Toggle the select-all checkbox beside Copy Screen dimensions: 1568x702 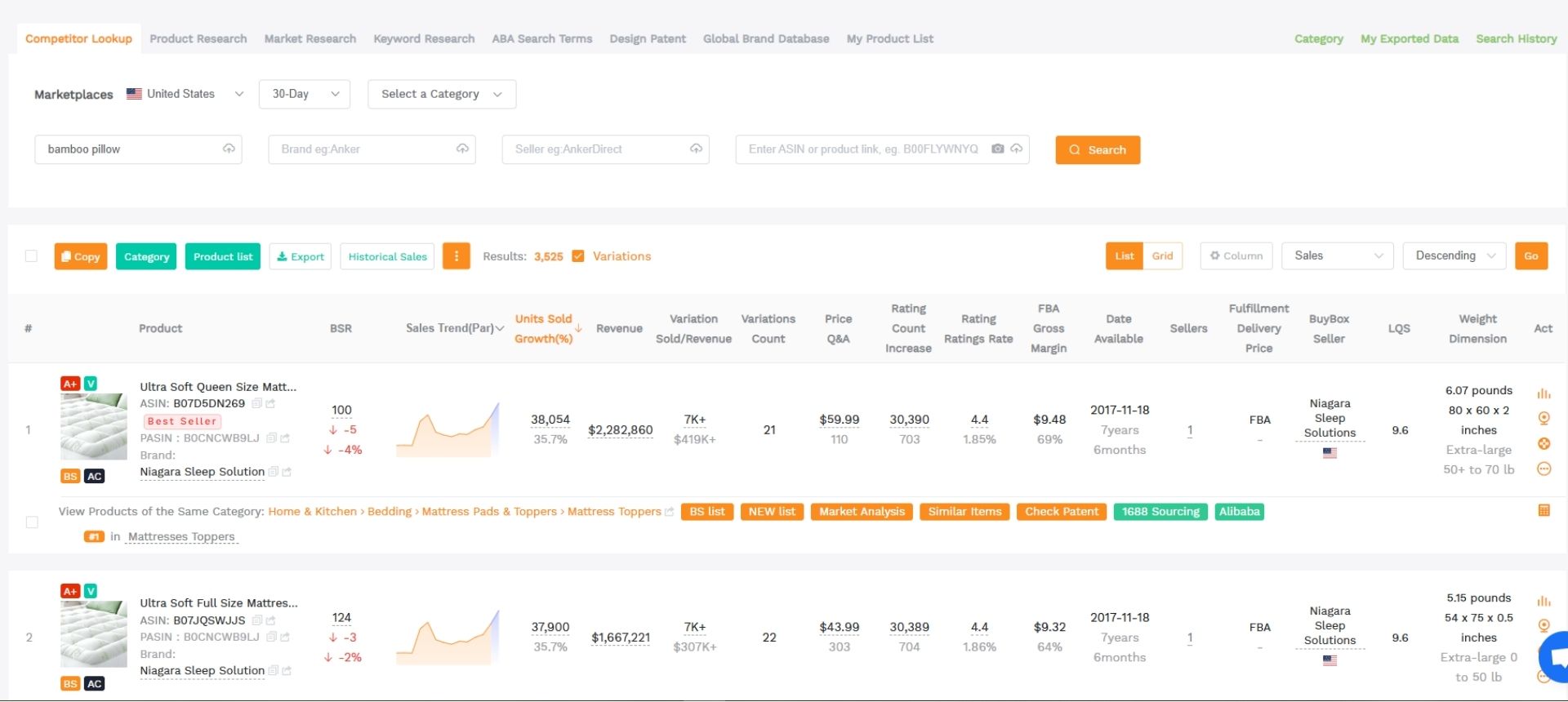tap(31, 256)
